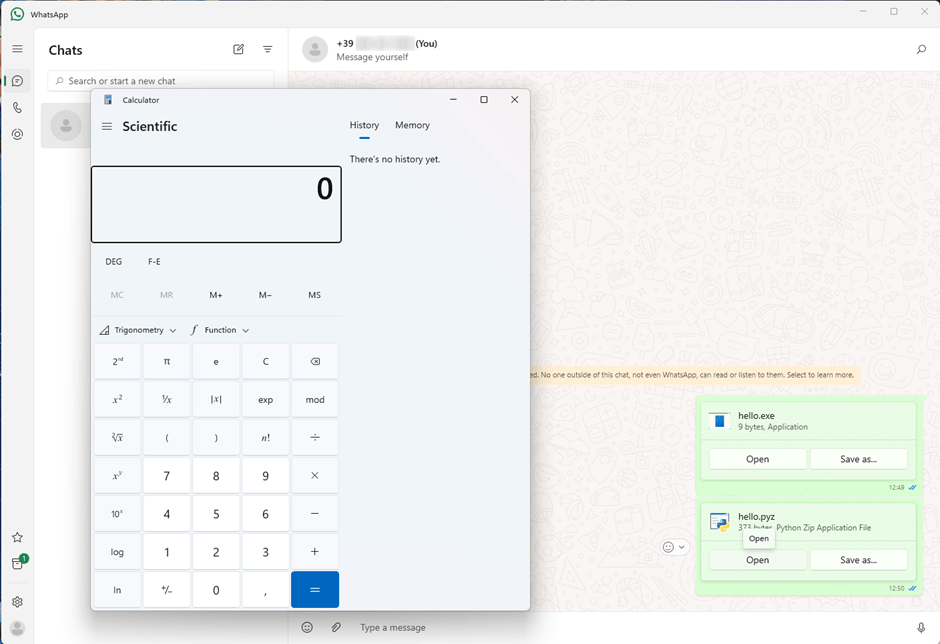
Task: Open the WhatsApp Calls sidebar icon
Action: coord(17,108)
